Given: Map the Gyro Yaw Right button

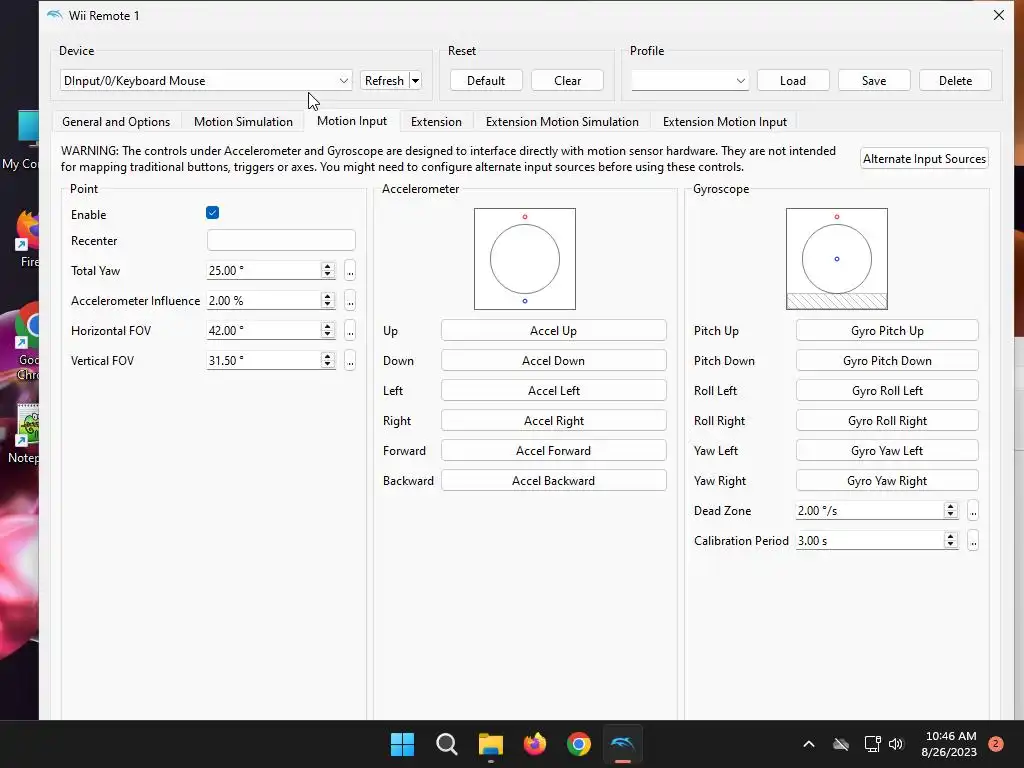Looking at the screenshot, I should [887, 481].
